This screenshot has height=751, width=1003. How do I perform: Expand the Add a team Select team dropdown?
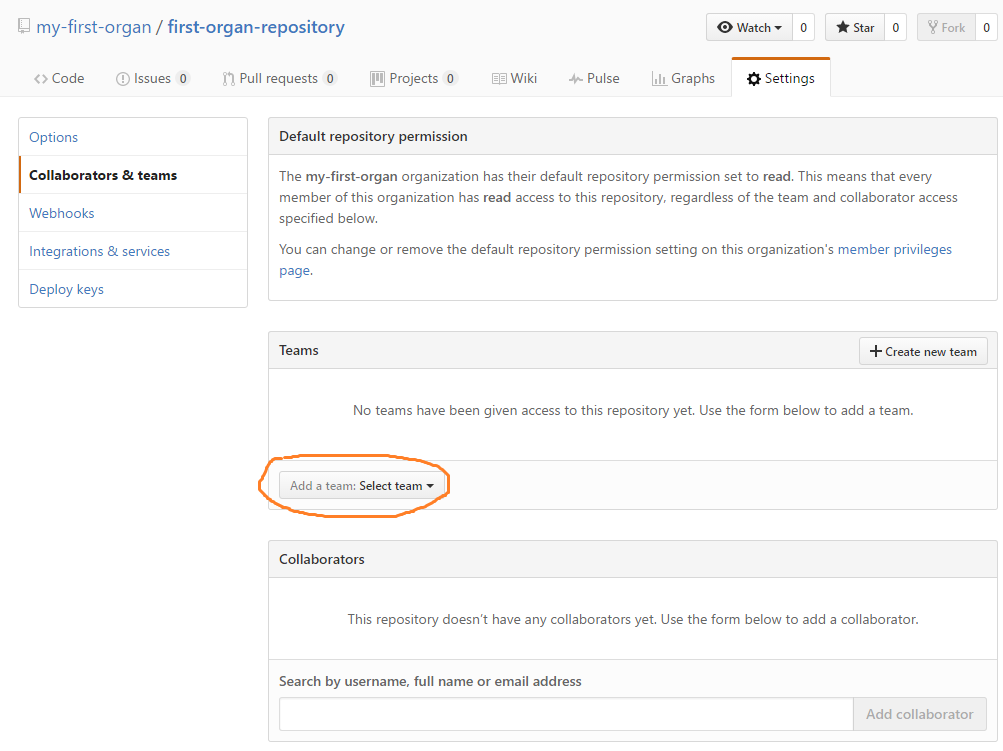pos(361,486)
